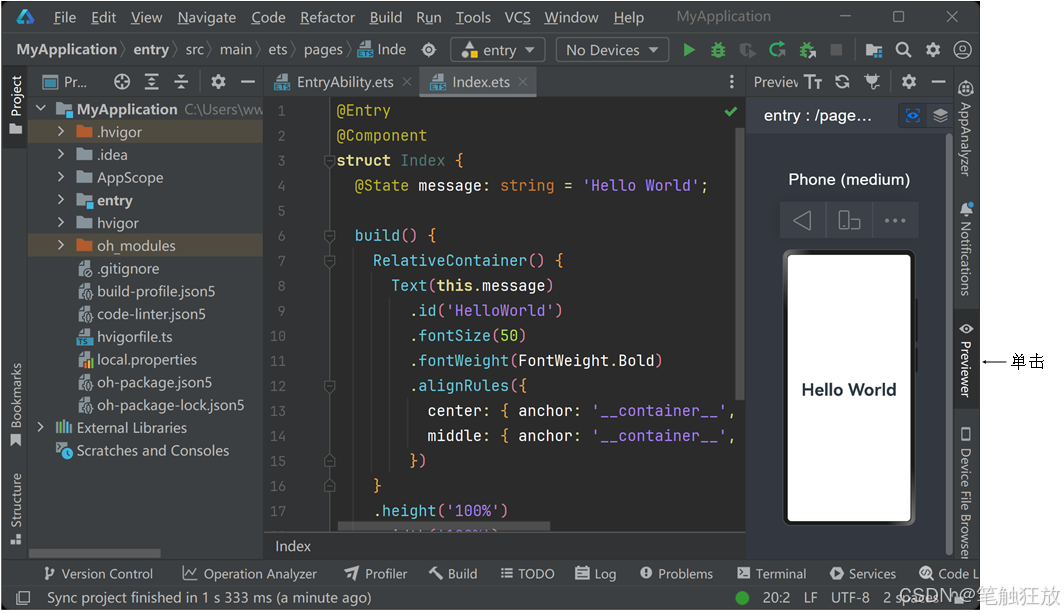
Task: Expand the .hvigor folder
Action: tap(60, 131)
